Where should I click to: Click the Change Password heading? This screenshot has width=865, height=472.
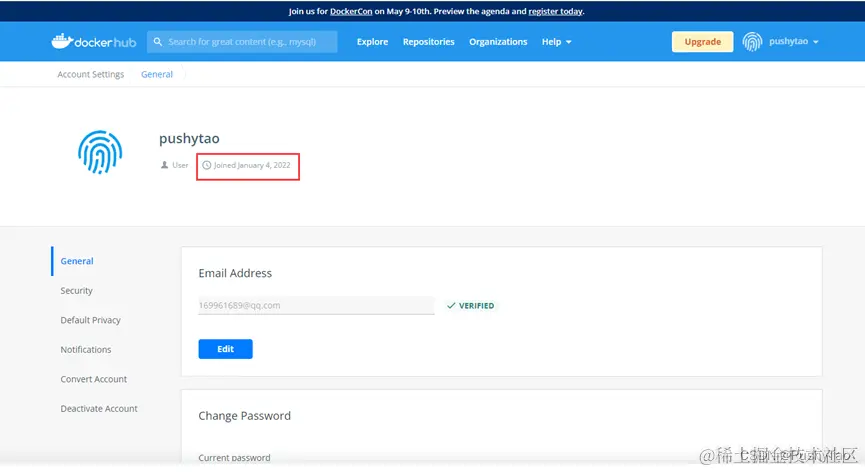(x=244, y=416)
